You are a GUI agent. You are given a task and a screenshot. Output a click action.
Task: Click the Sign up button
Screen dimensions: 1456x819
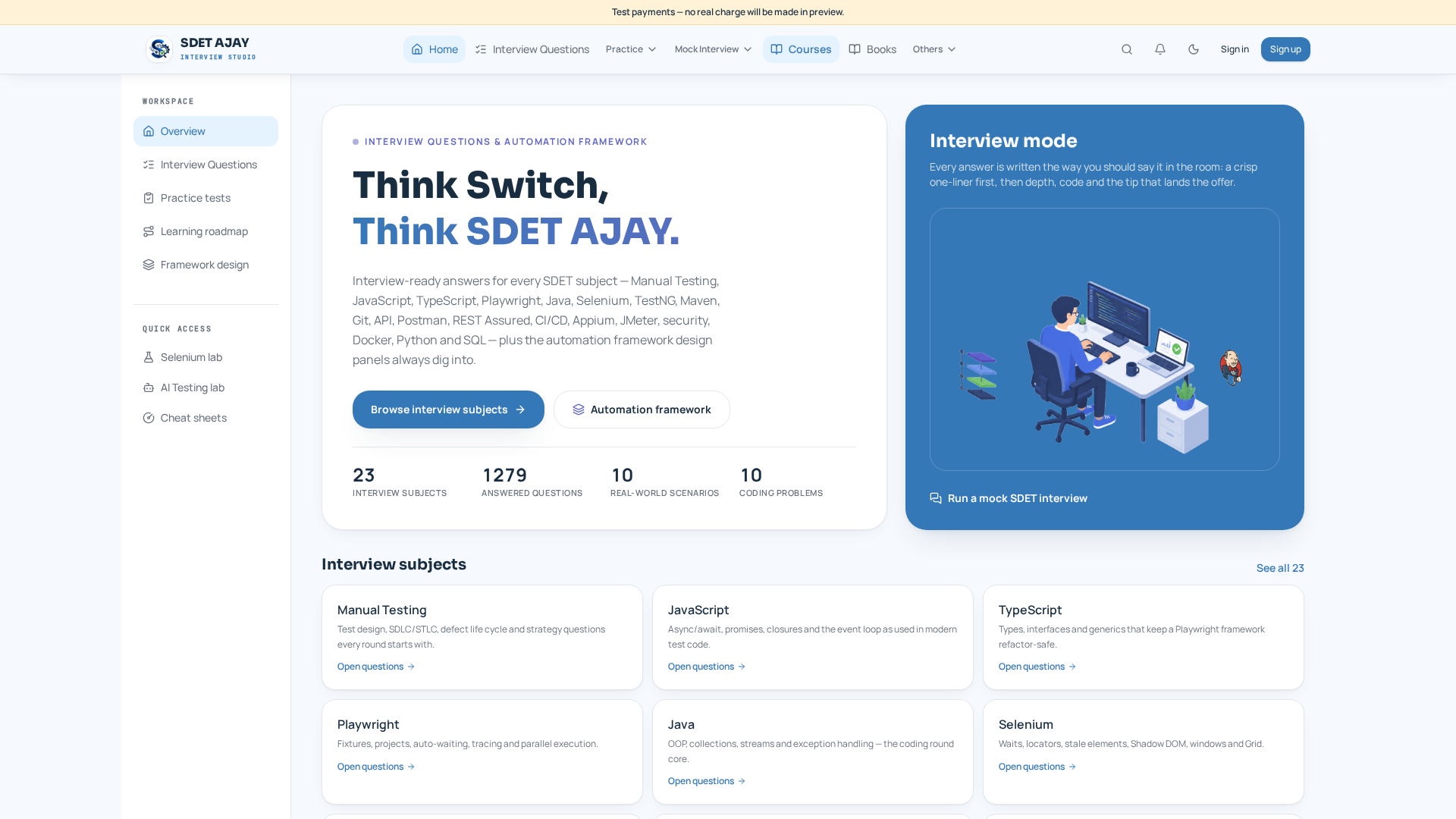click(x=1285, y=49)
